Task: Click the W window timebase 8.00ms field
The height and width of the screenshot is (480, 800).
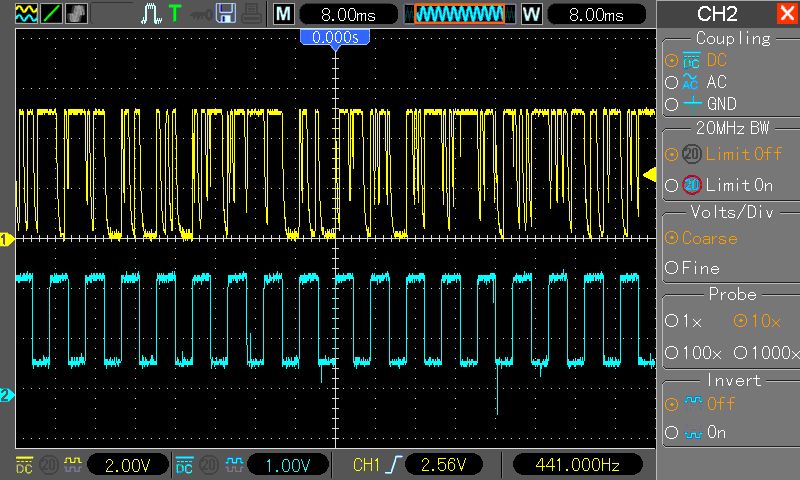Action: 596,14
